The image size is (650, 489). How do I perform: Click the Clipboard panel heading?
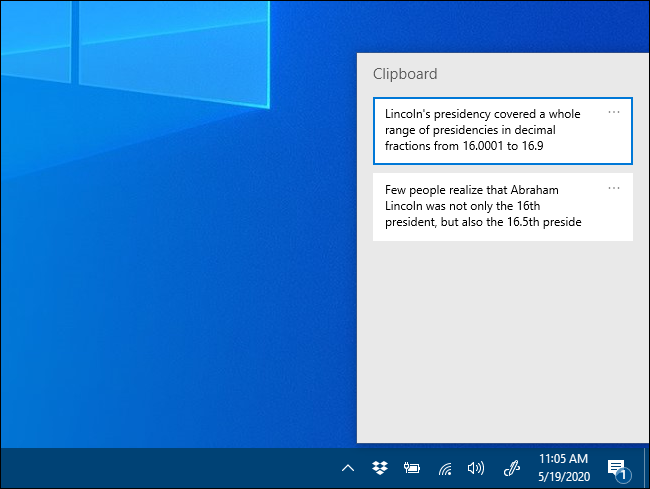click(405, 74)
